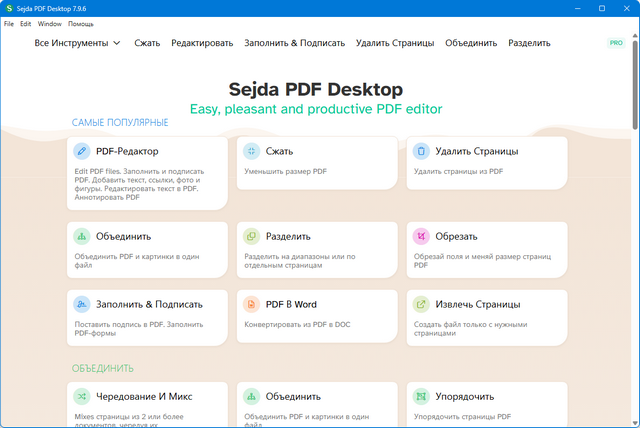Expand the Все Инструменты dropdown
Screen dimensions: 640x428
point(78,43)
